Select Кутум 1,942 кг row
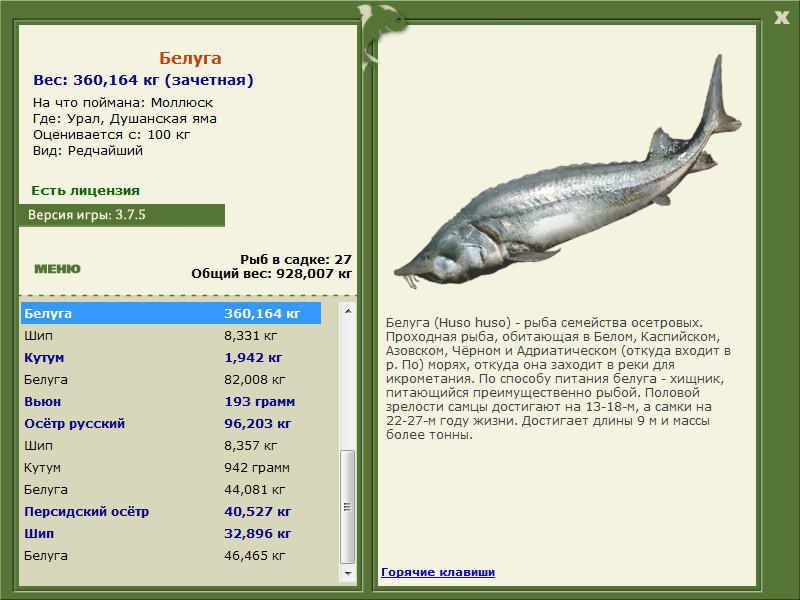 pyautogui.click(x=171, y=357)
